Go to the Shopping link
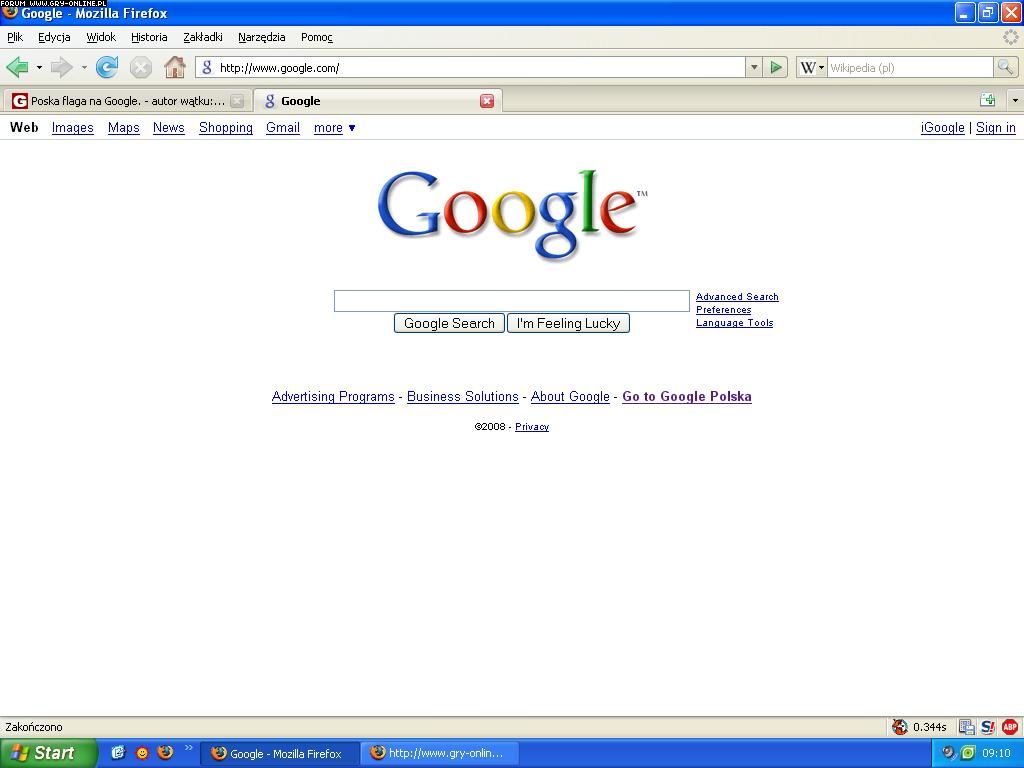The width and height of the screenshot is (1024, 768). 225,127
